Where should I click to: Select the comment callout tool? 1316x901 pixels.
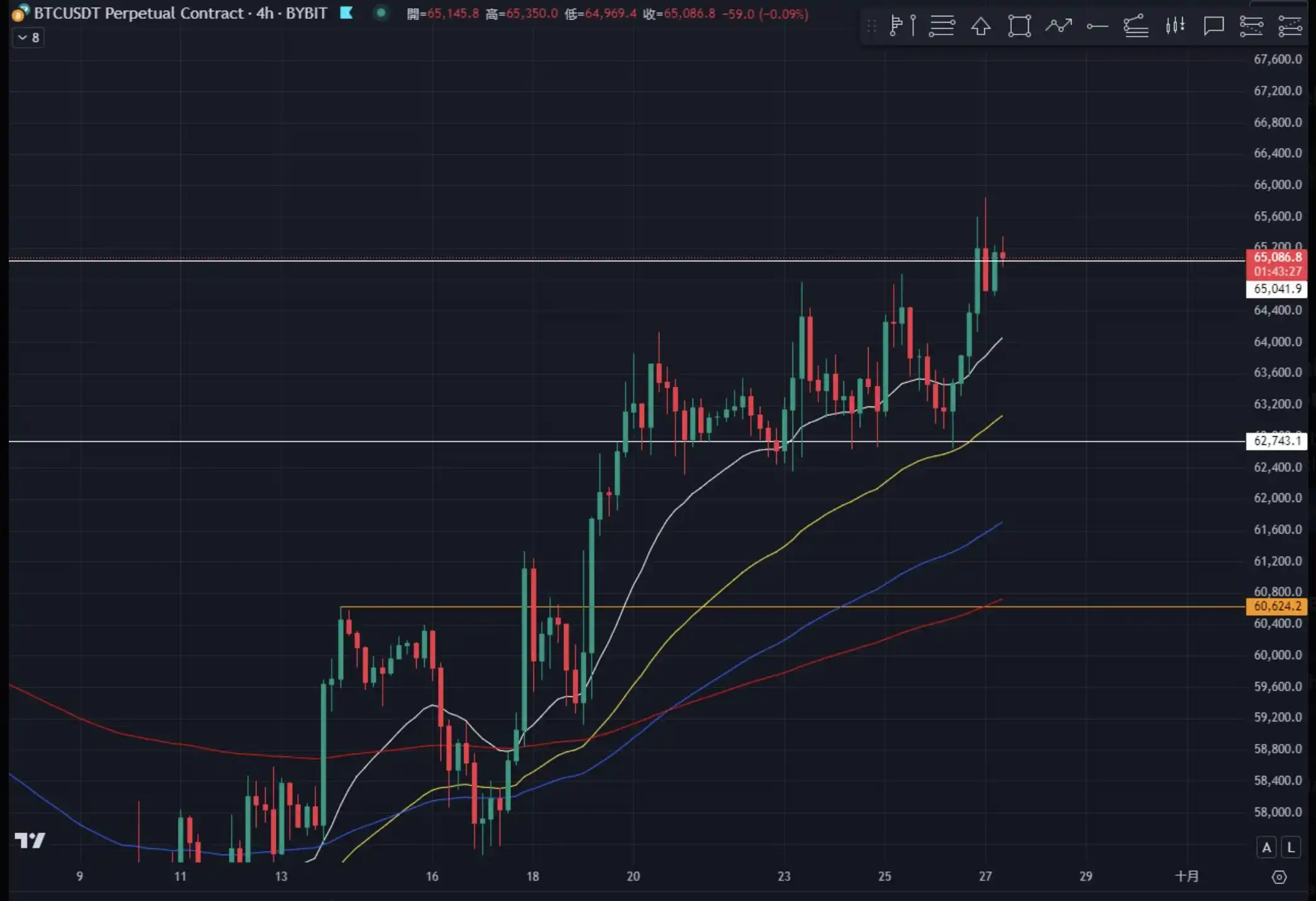pos(1213,26)
